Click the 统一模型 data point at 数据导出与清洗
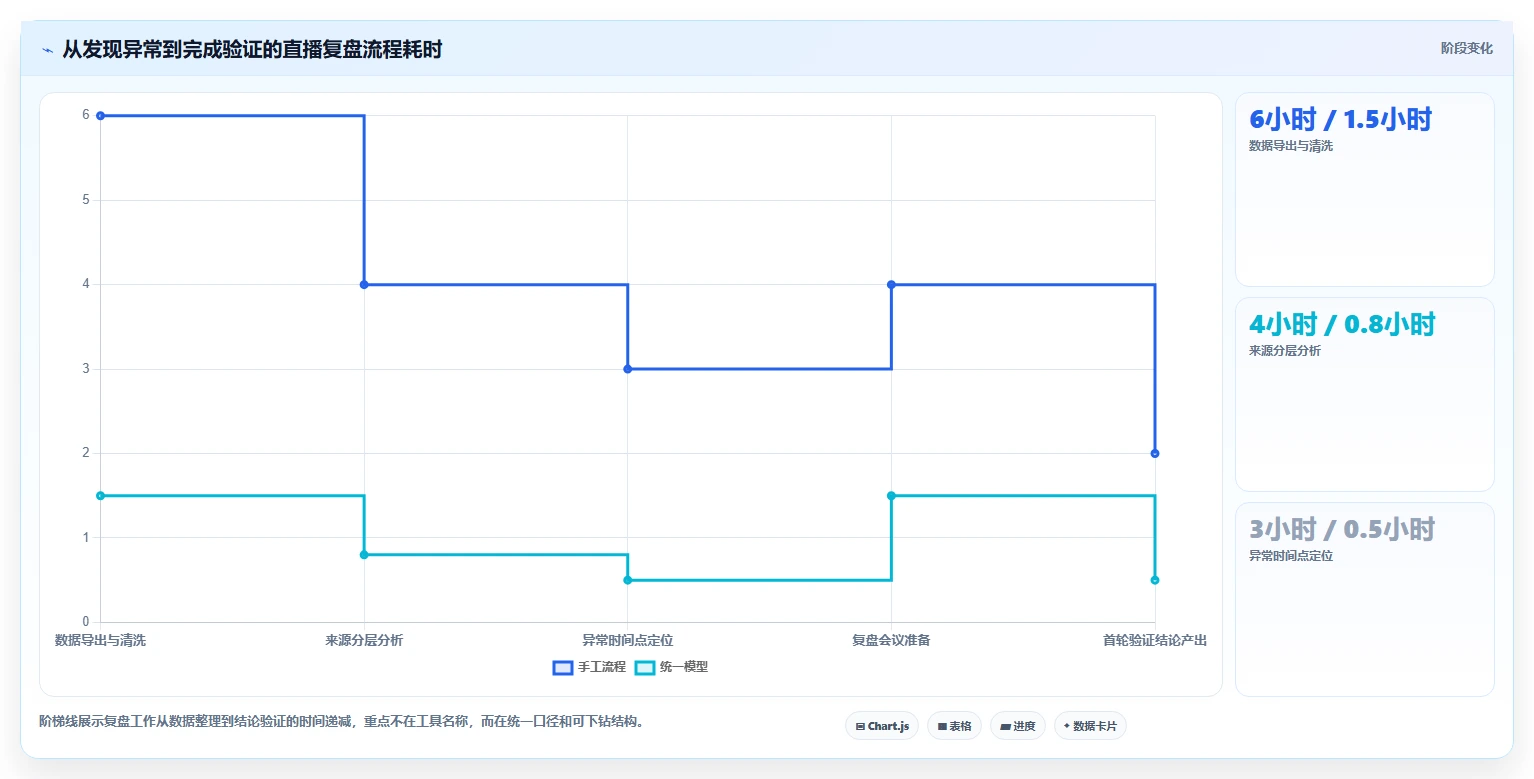This screenshot has height=779, width=1534. point(100,496)
